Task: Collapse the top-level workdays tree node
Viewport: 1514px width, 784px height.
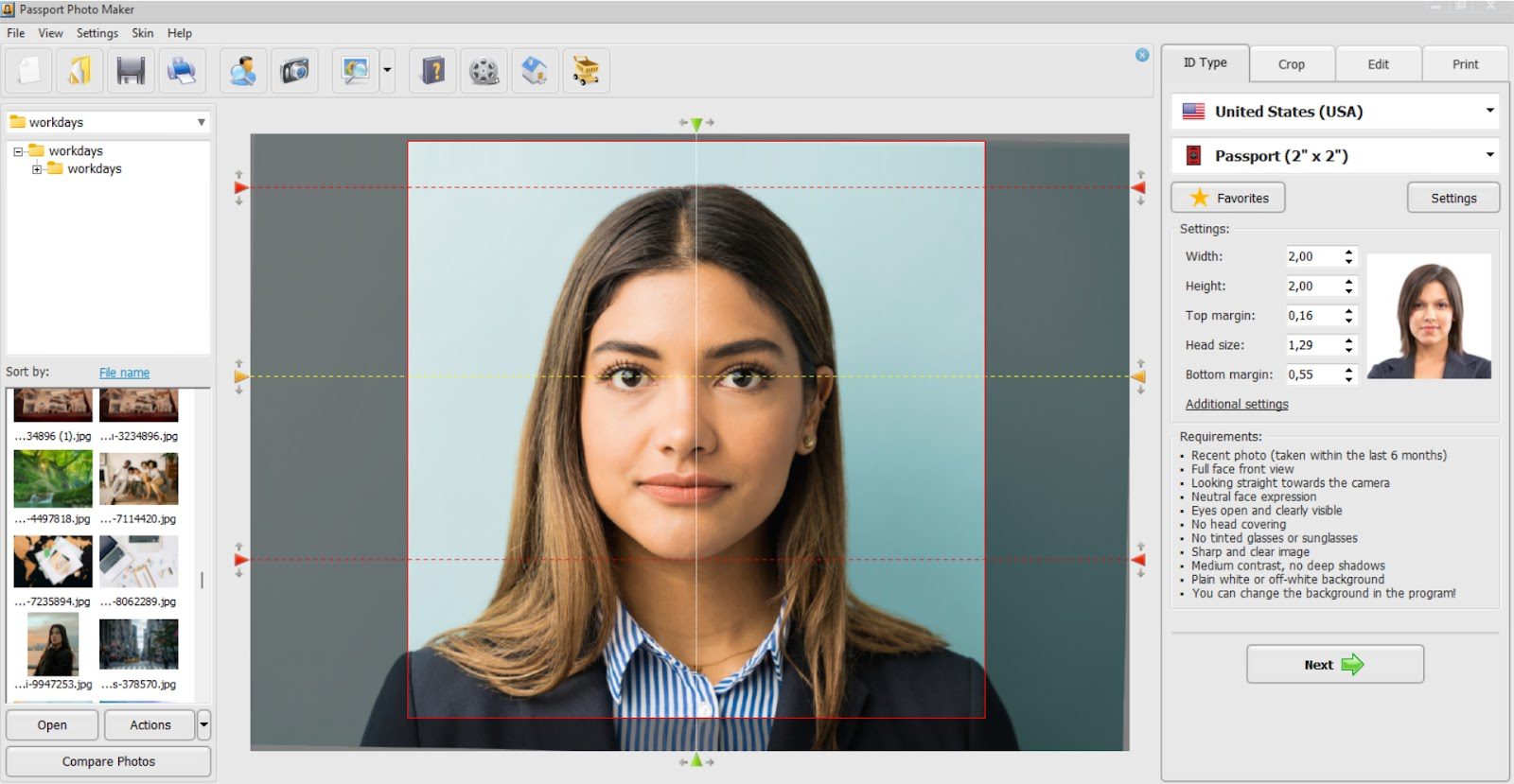Action: point(18,151)
